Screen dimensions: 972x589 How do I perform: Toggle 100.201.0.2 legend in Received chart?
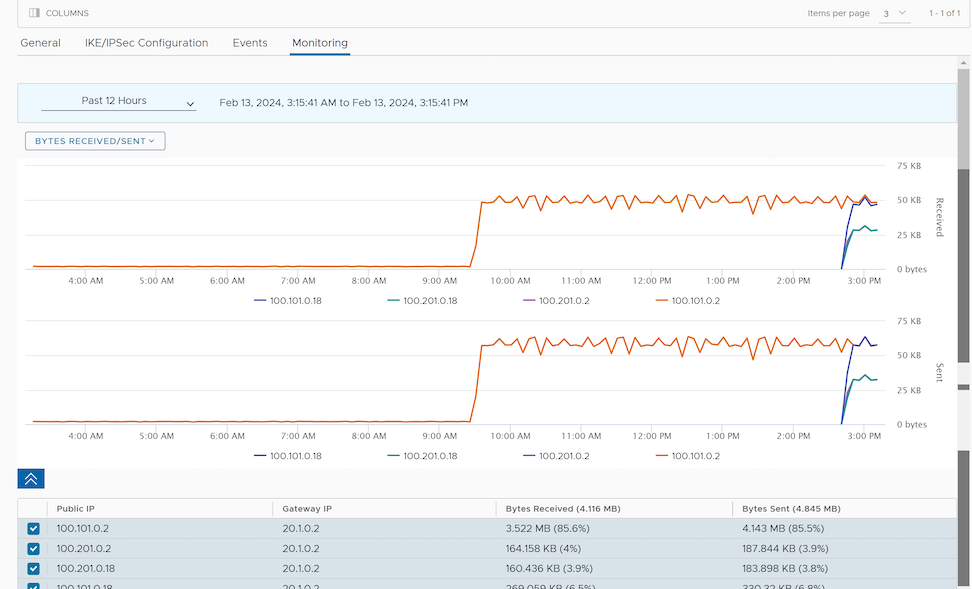(x=563, y=300)
